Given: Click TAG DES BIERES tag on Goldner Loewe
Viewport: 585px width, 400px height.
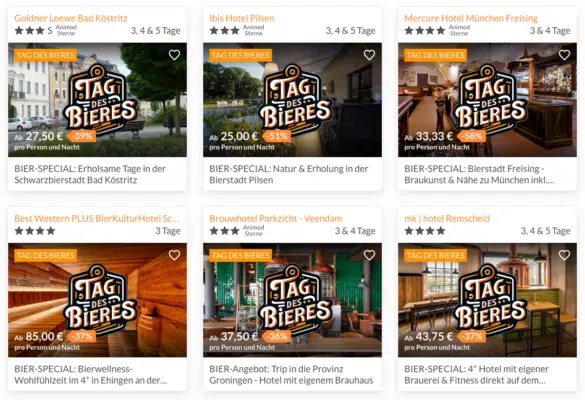Looking at the screenshot, I should [x=46, y=55].
